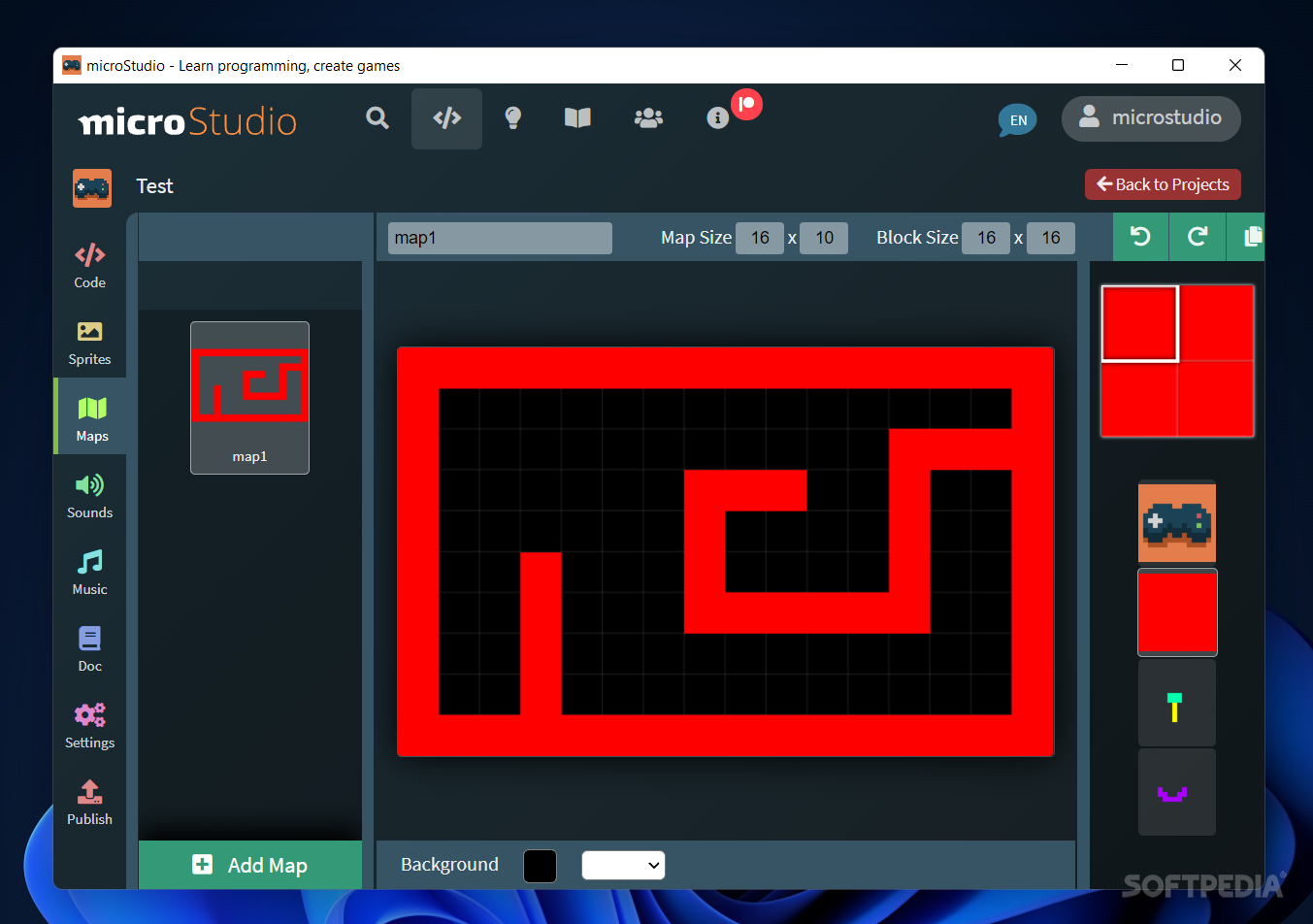Click the Test project icon
Image resolution: width=1313 pixels, height=924 pixels.
coord(92,187)
